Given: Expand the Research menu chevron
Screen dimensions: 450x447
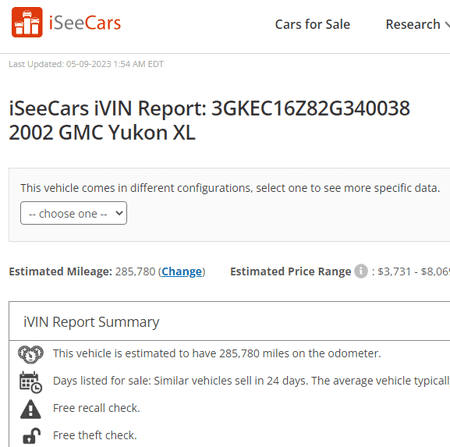Looking at the screenshot, I should coord(447,24).
